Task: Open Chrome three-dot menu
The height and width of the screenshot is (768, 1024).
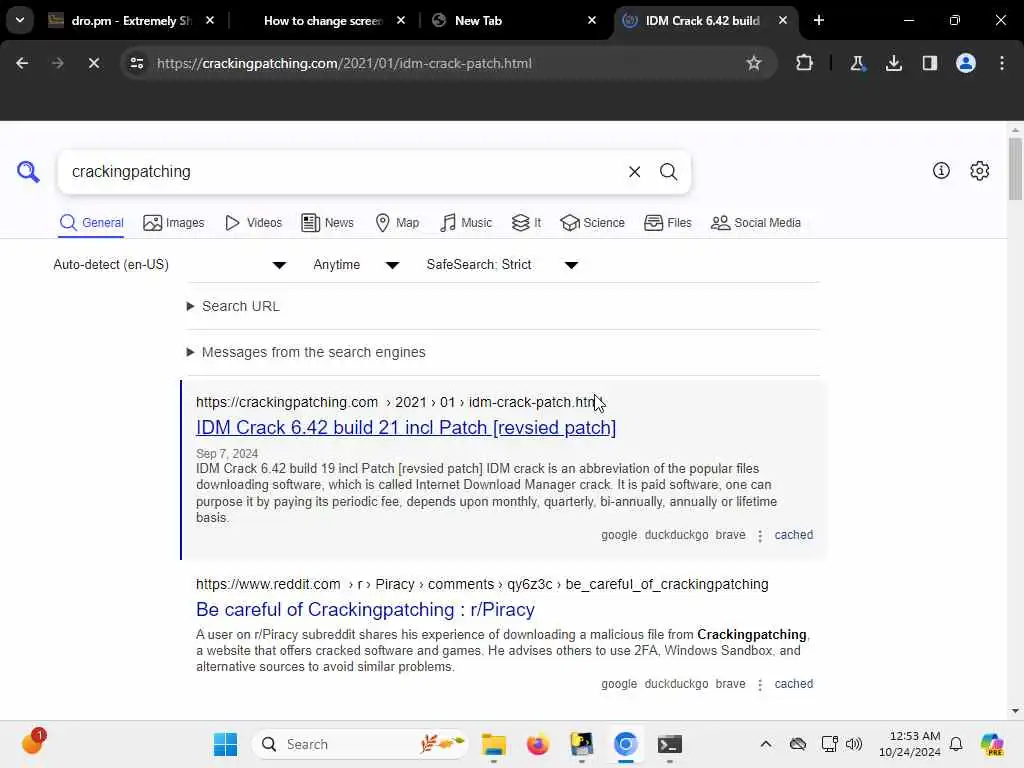Action: [x=1002, y=63]
